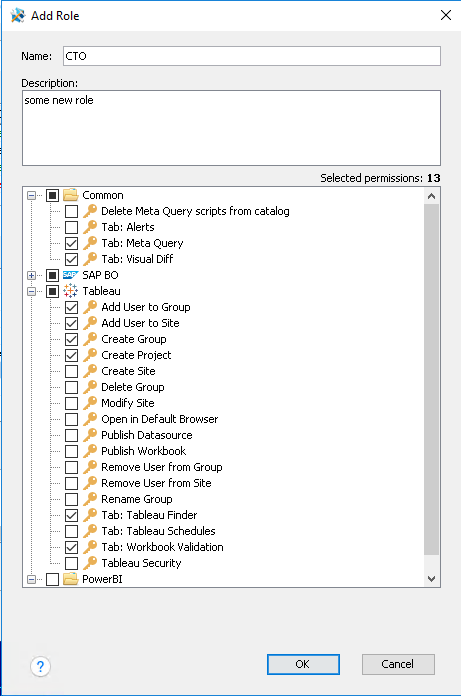The height and width of the screenshot is (696, 461).
Task: Uncheck the Add User to Group checkbox
Action: coord(71,307)
